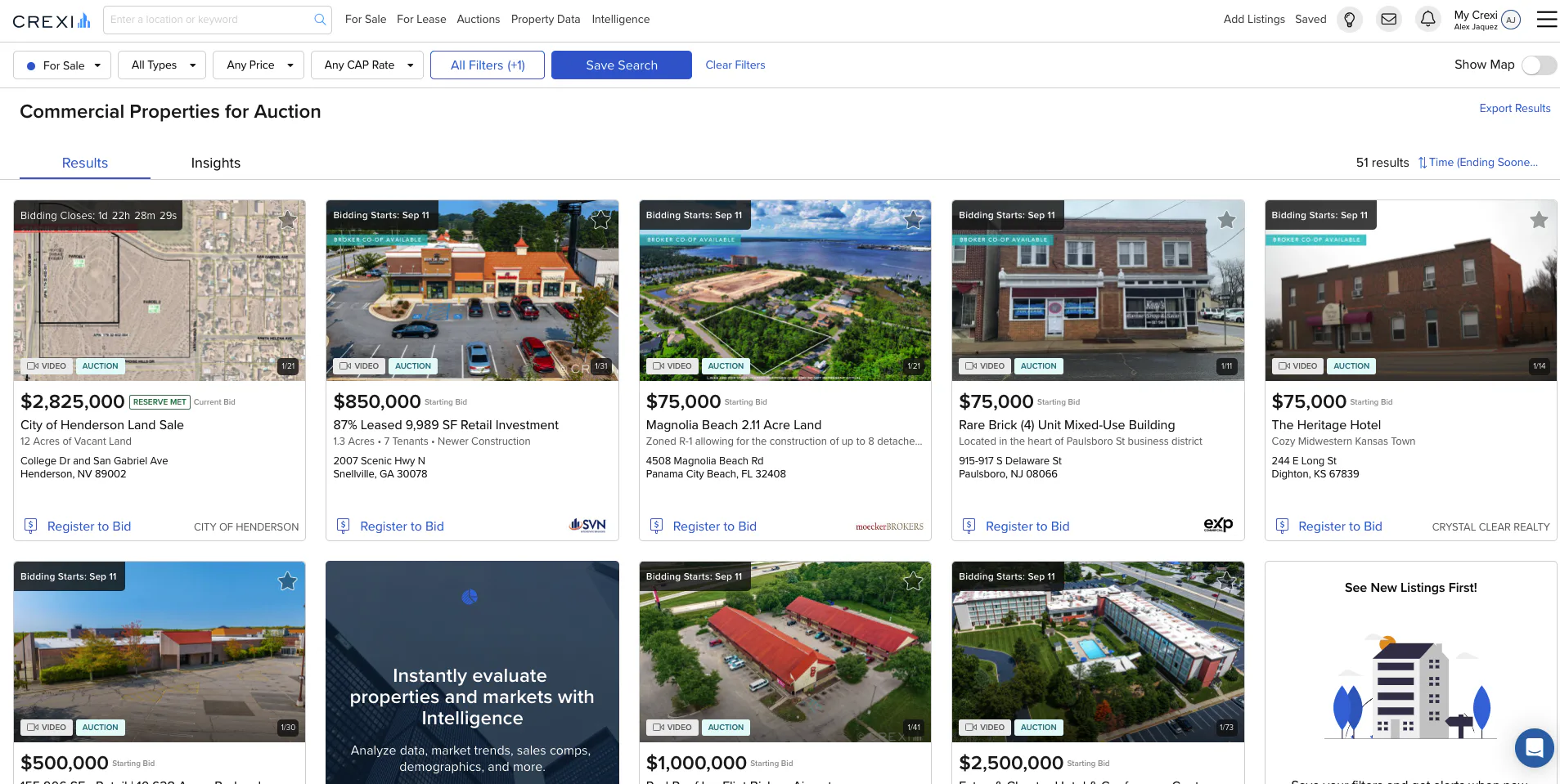Click the search magnifier icon
Viewport: 1560px width, 784px height.
(320, 20)
